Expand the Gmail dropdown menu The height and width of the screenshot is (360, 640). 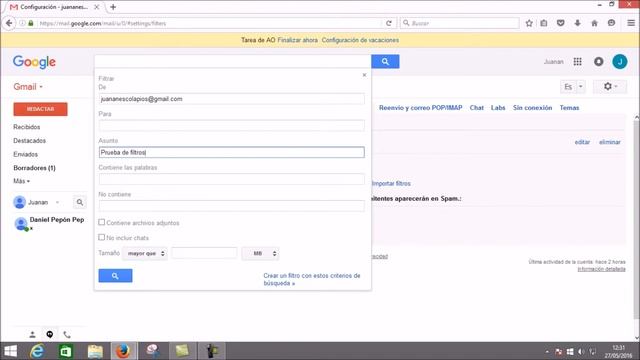[x=28, y=87]
